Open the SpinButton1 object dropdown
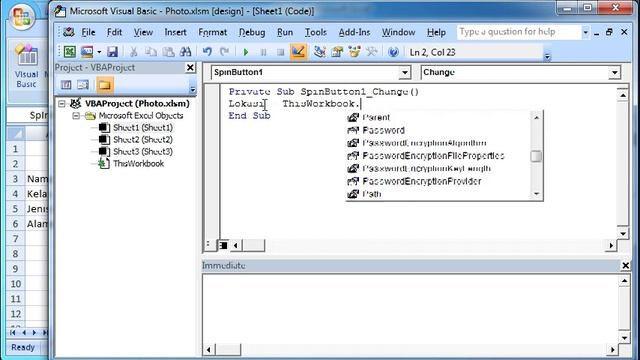 tap(404, 73)
